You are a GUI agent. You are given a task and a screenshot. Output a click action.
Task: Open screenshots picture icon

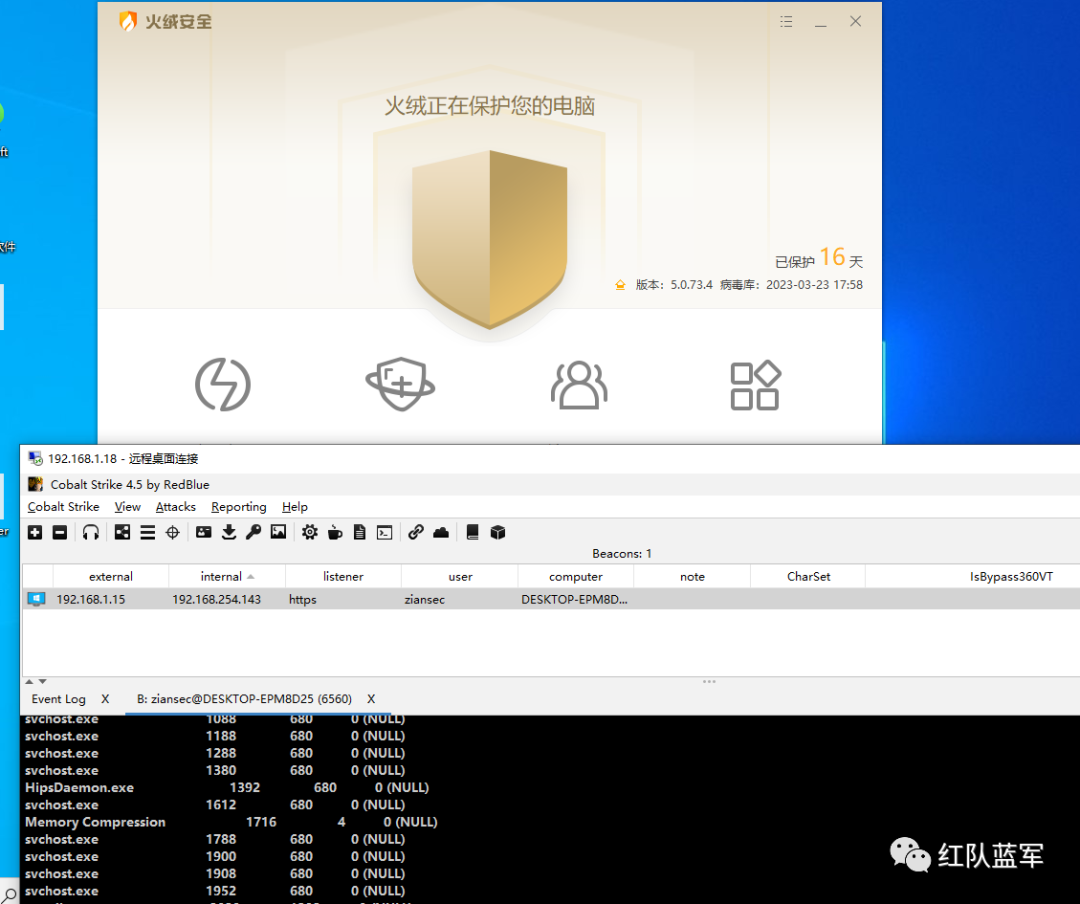(278, 532)
